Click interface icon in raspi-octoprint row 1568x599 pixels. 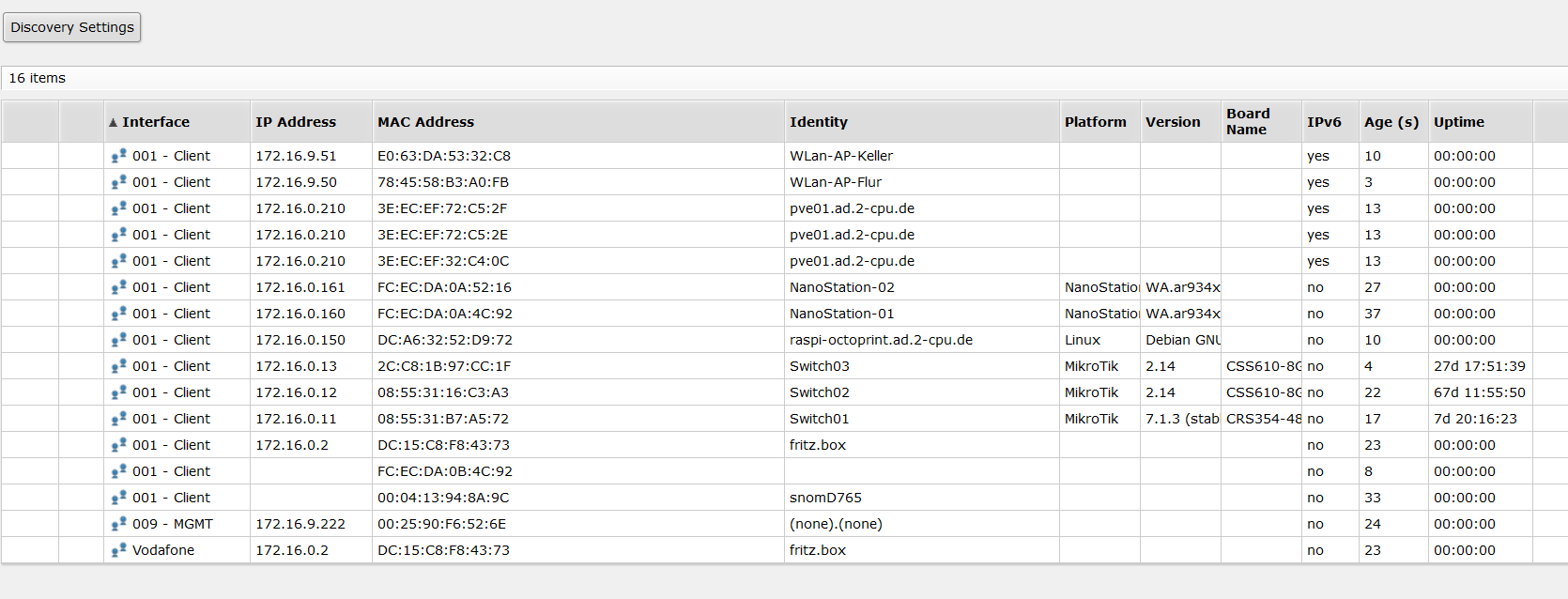tap(118, 340)
